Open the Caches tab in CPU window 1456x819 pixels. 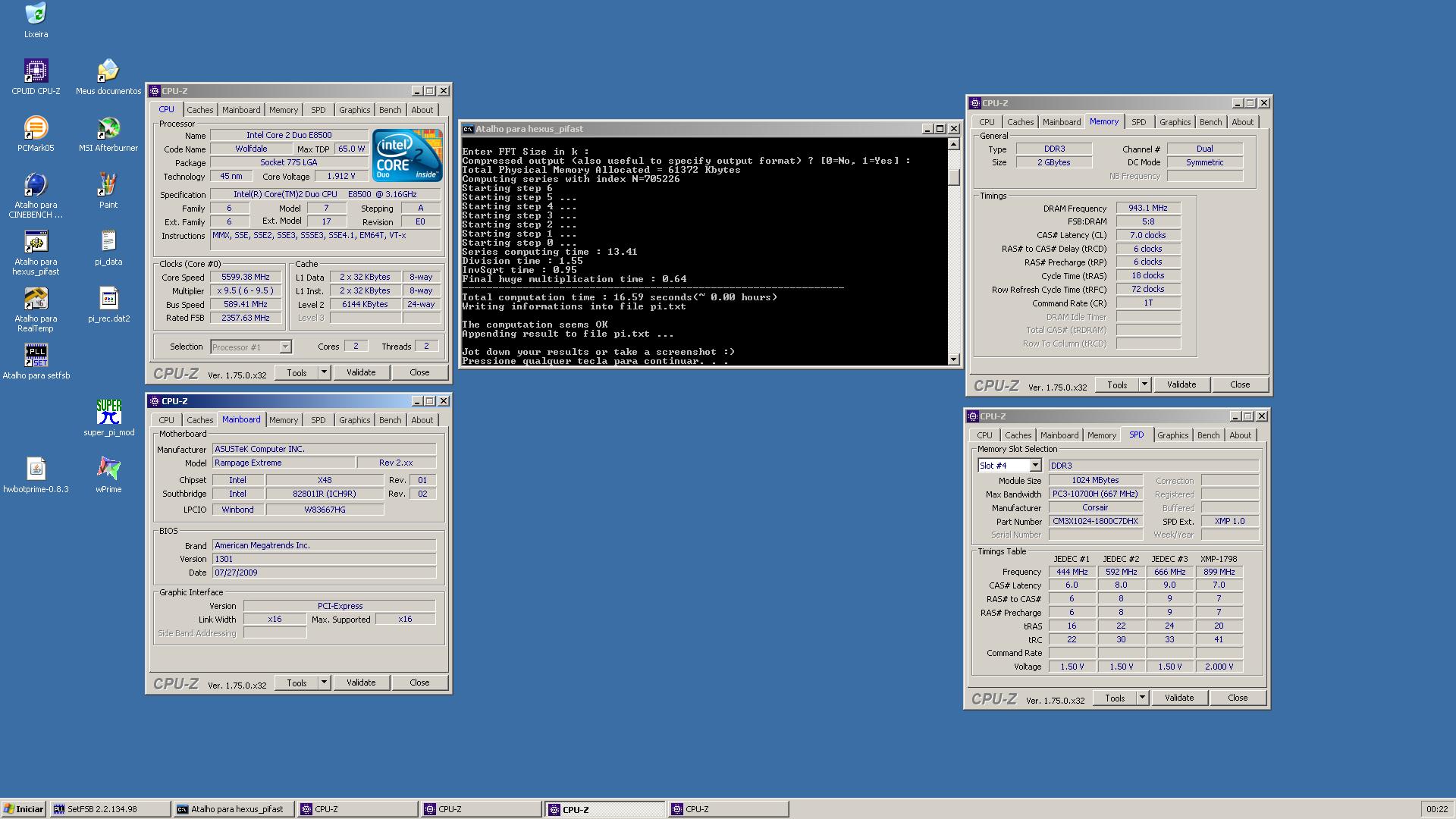(200, 110)
